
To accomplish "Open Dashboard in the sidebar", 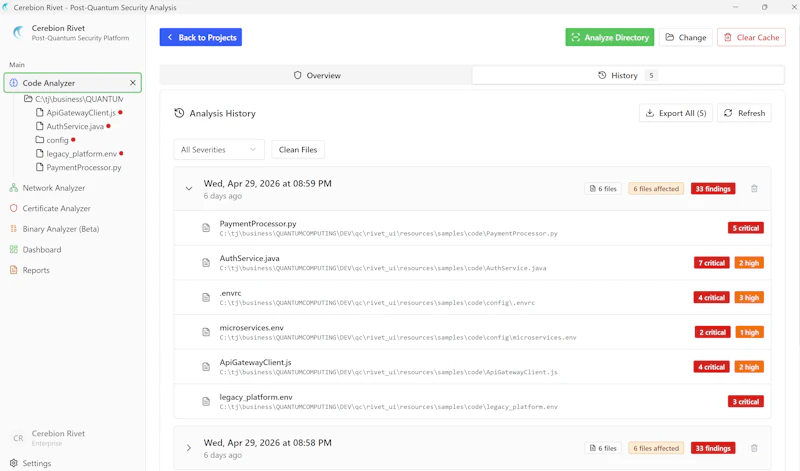I will (42, 250).
